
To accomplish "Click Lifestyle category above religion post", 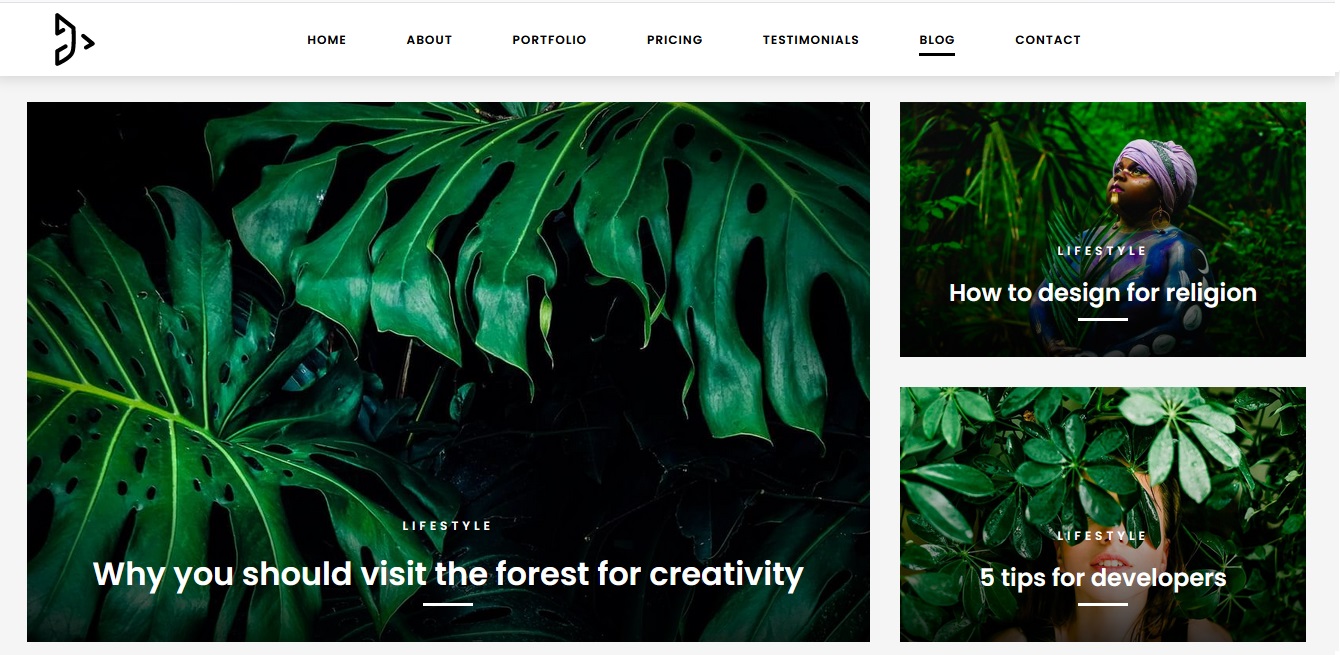I will coord(1103,251).
